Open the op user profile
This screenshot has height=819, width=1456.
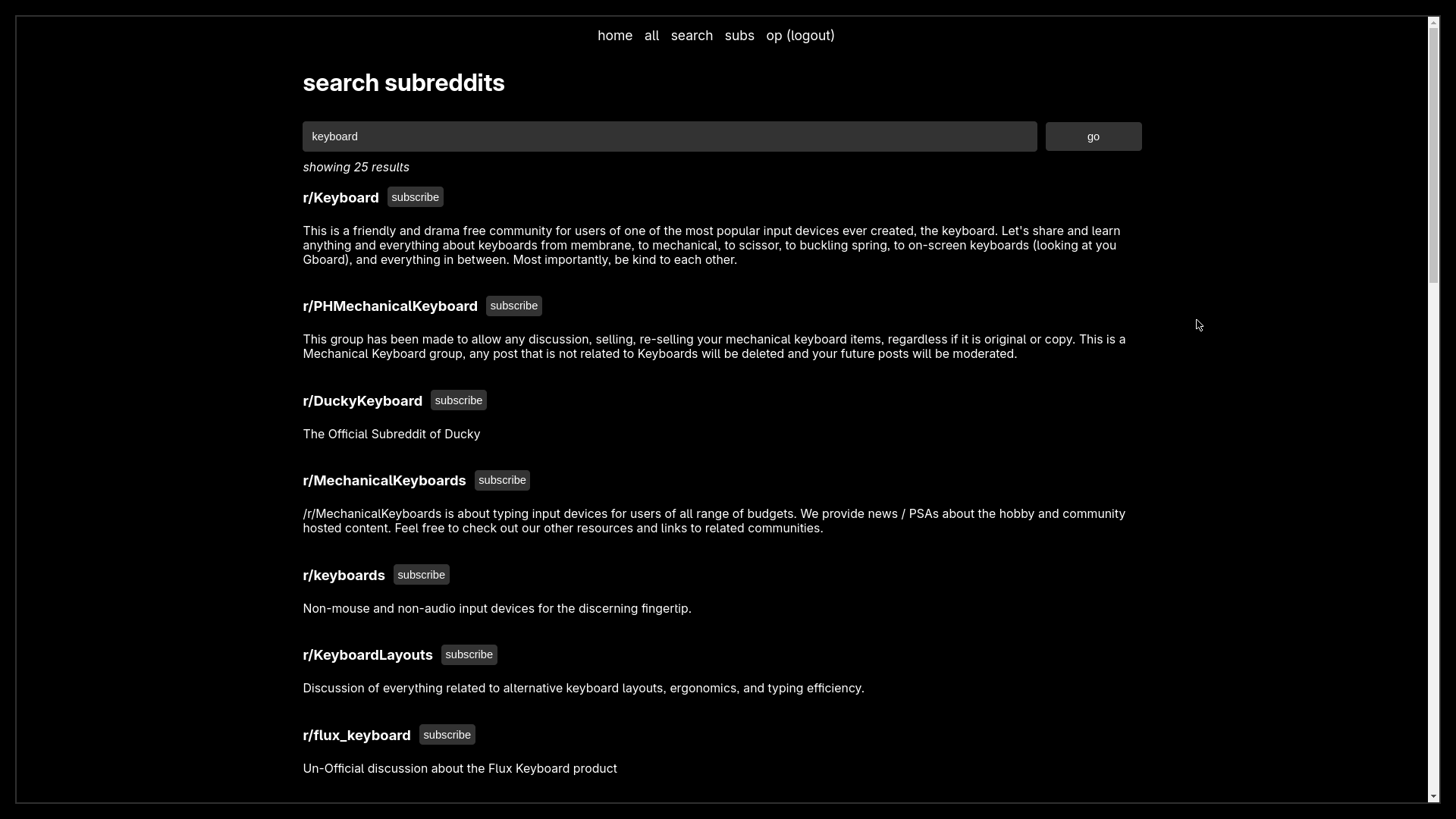click(773, 35)
